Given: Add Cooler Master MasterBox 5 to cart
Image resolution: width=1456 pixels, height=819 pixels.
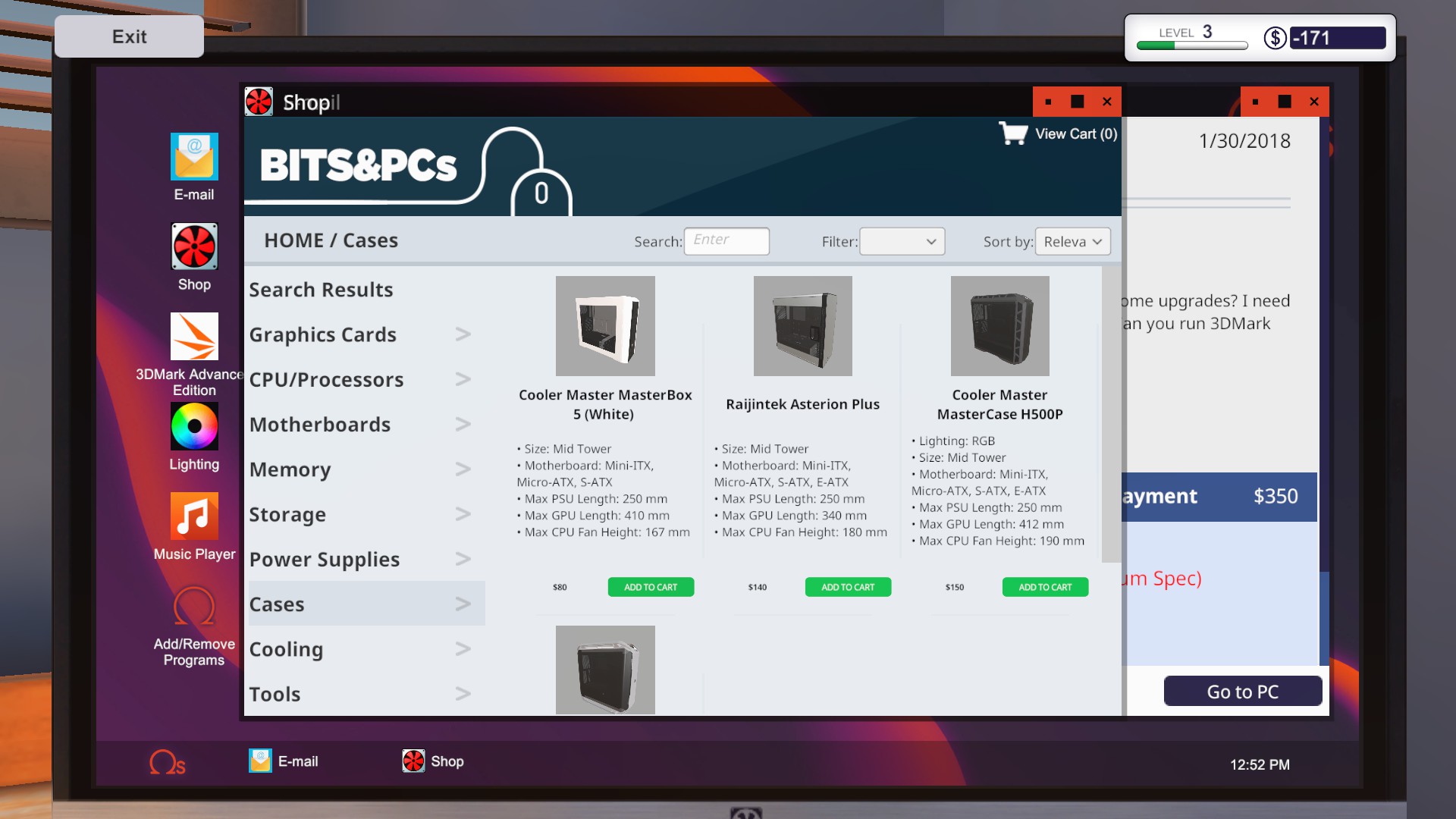Looking at the screenshot, I should pyautogui.click(x=651, y=587).
